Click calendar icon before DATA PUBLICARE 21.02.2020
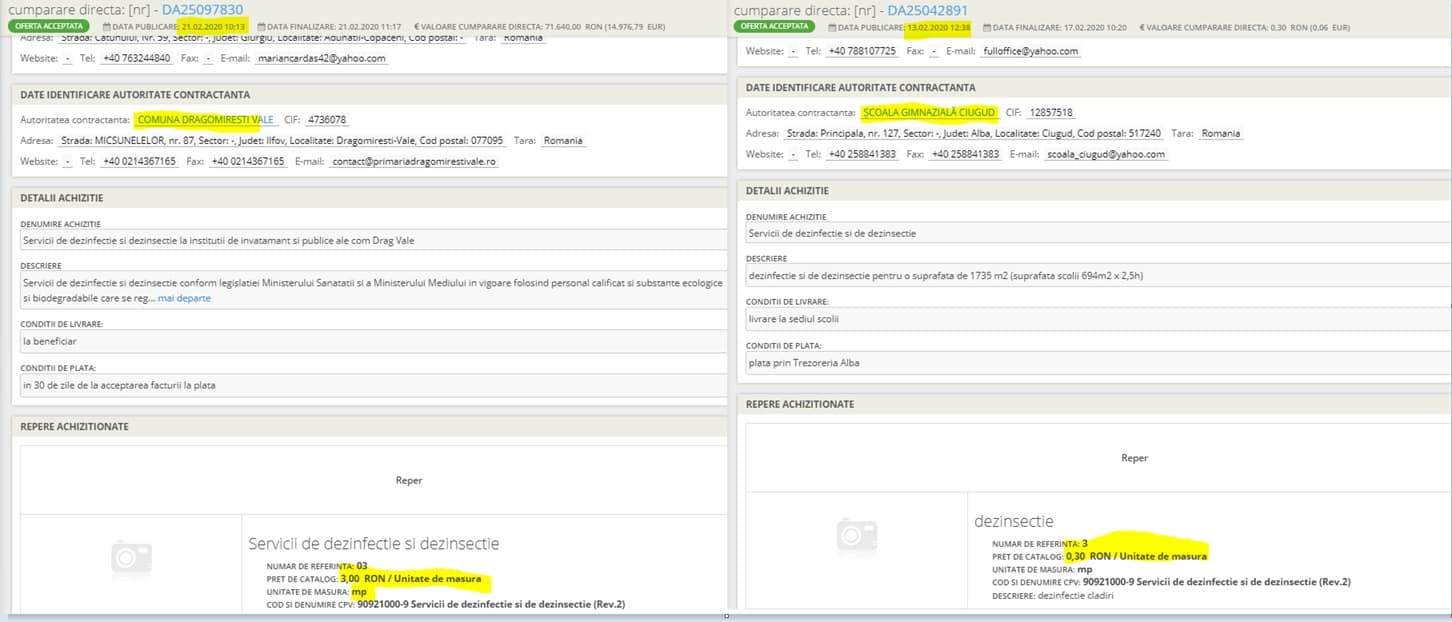 point(106,26)
